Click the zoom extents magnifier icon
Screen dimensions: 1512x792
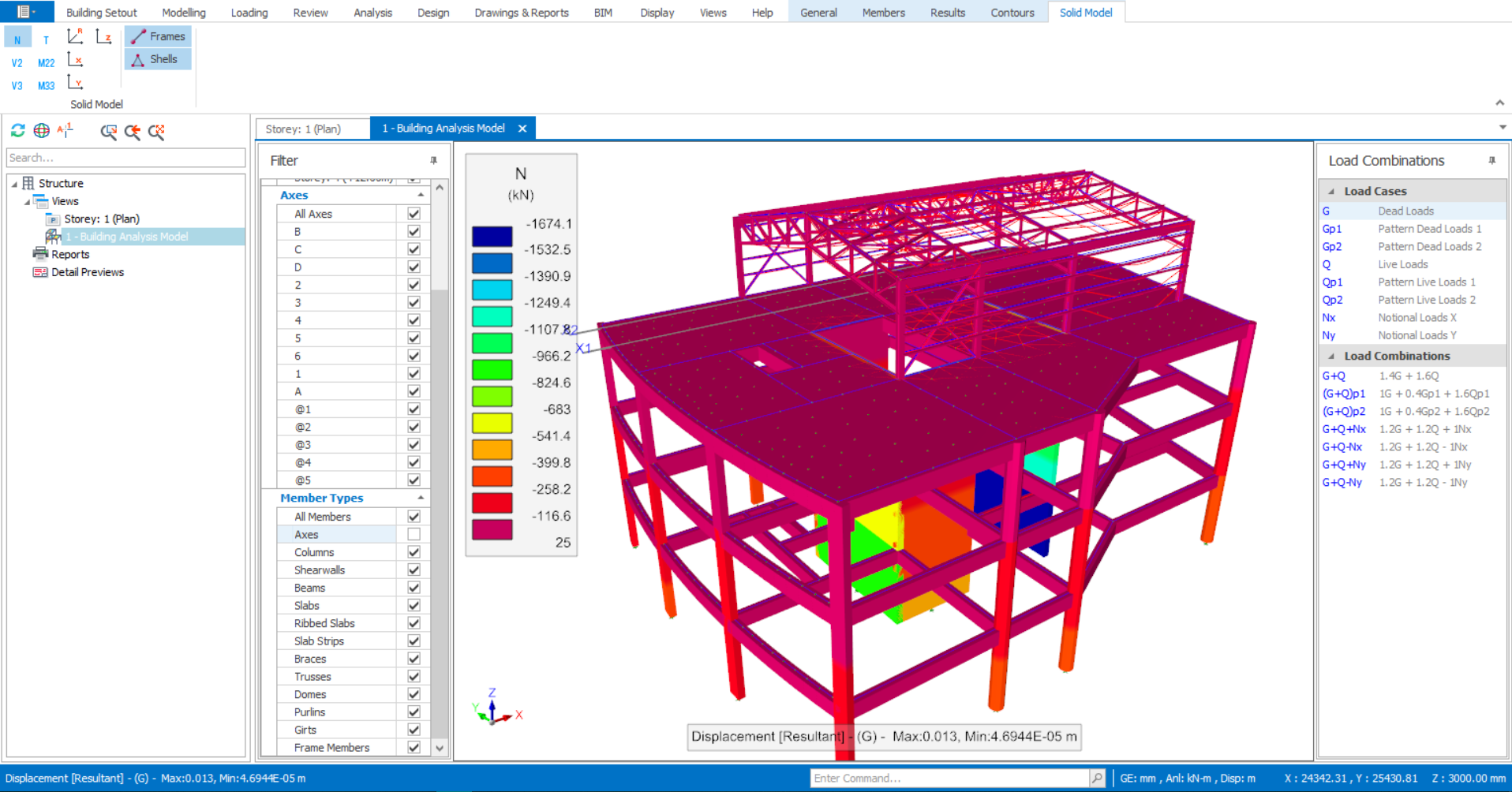pos(156,132)
